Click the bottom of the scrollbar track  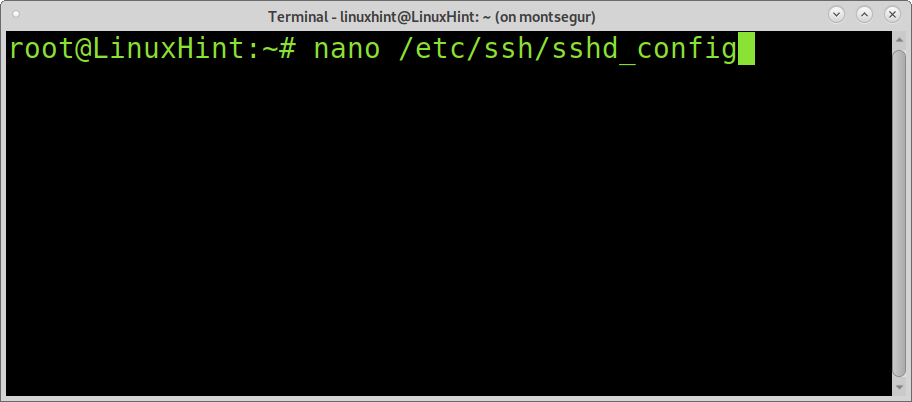tap(899, 388)
